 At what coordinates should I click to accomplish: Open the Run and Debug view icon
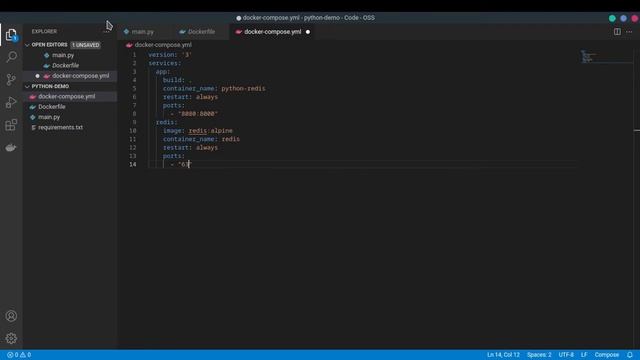click(11, 102)
